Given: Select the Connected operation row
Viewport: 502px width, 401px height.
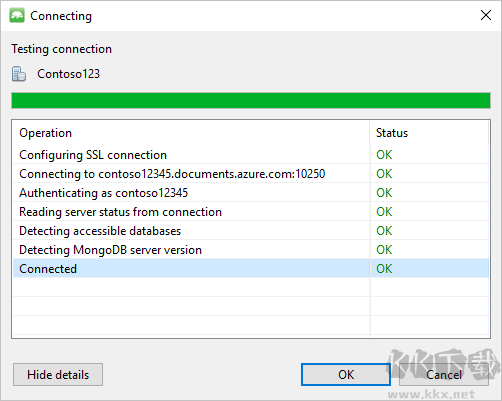Looking at the screenshot, I should pyautogui.click(x=251, y=269).
